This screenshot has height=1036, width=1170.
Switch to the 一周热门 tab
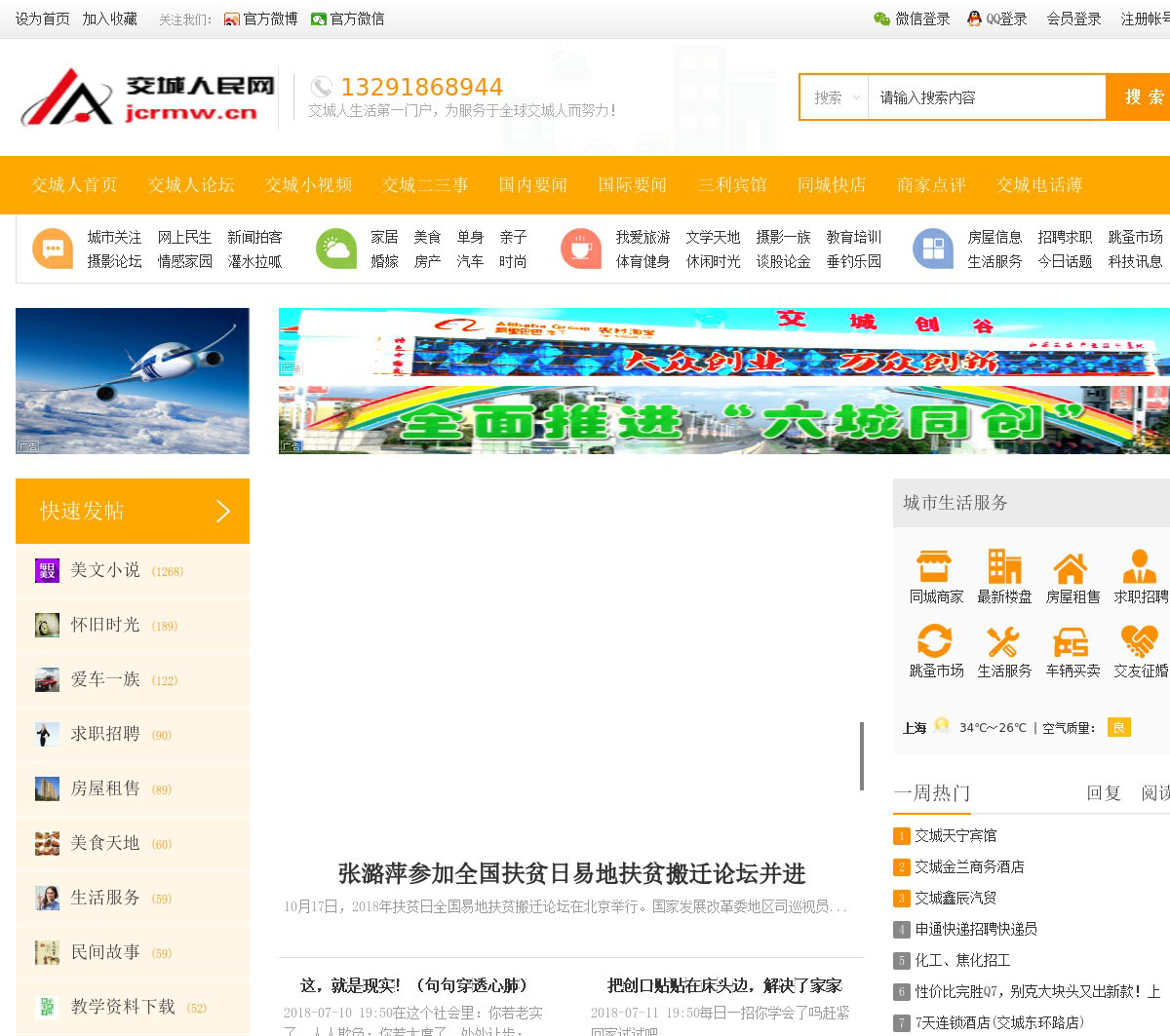932,793
